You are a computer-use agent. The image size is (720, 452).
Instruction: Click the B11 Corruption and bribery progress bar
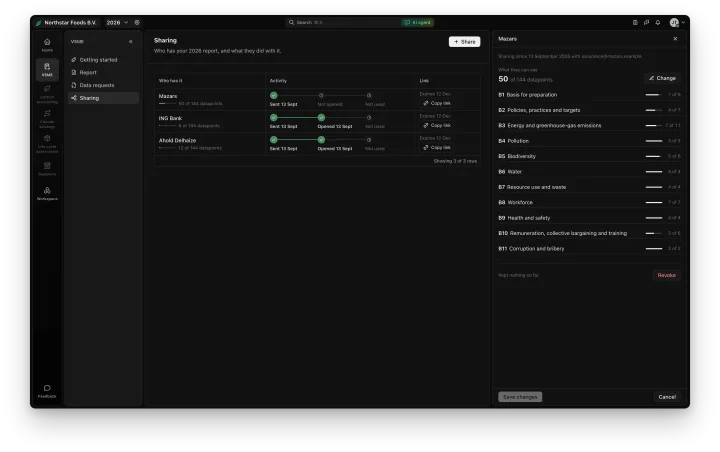tap(653, 249)
